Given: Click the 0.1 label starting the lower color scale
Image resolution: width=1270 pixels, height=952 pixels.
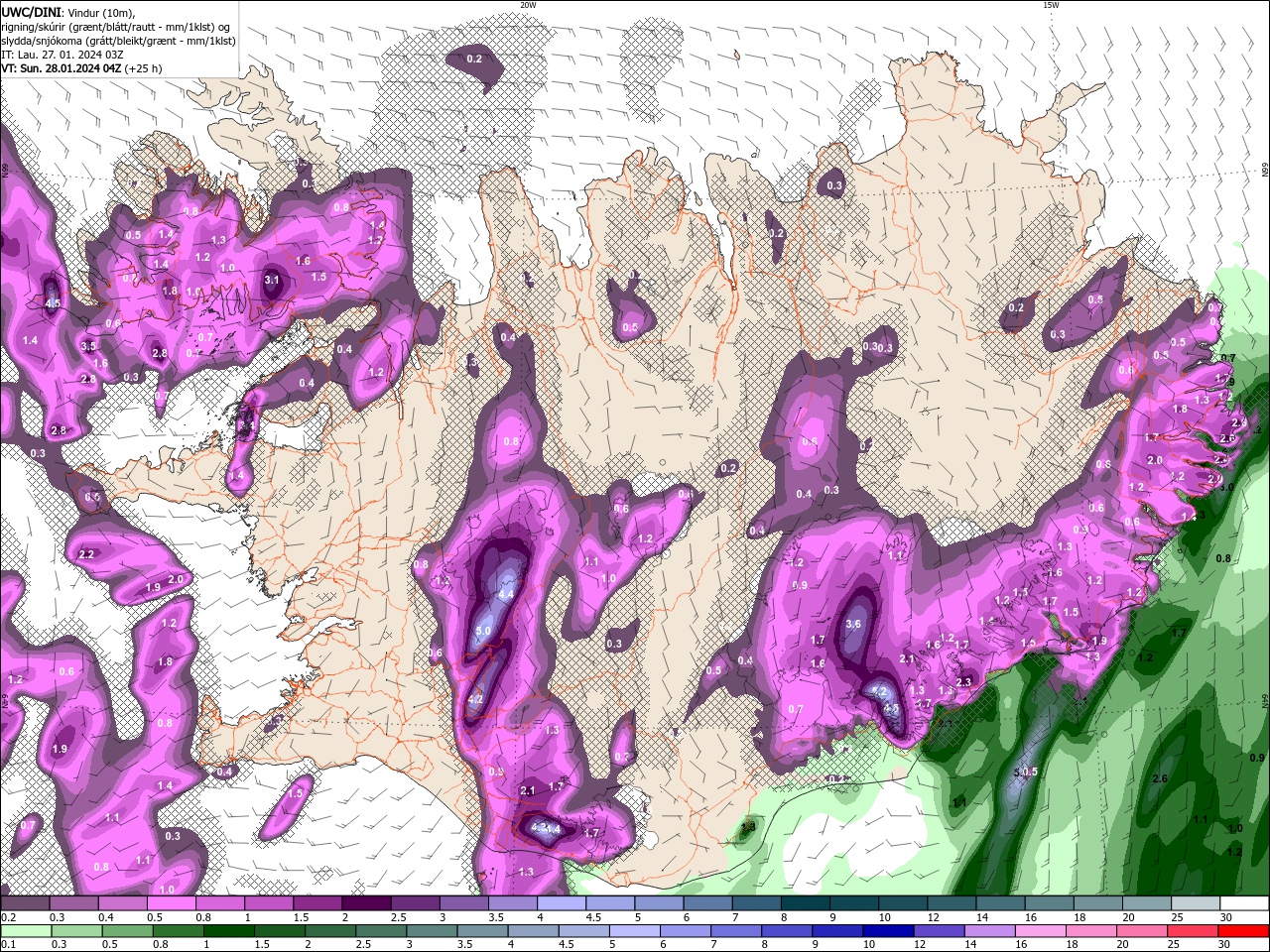Looking at the screenshot, I should pos(7,945).
